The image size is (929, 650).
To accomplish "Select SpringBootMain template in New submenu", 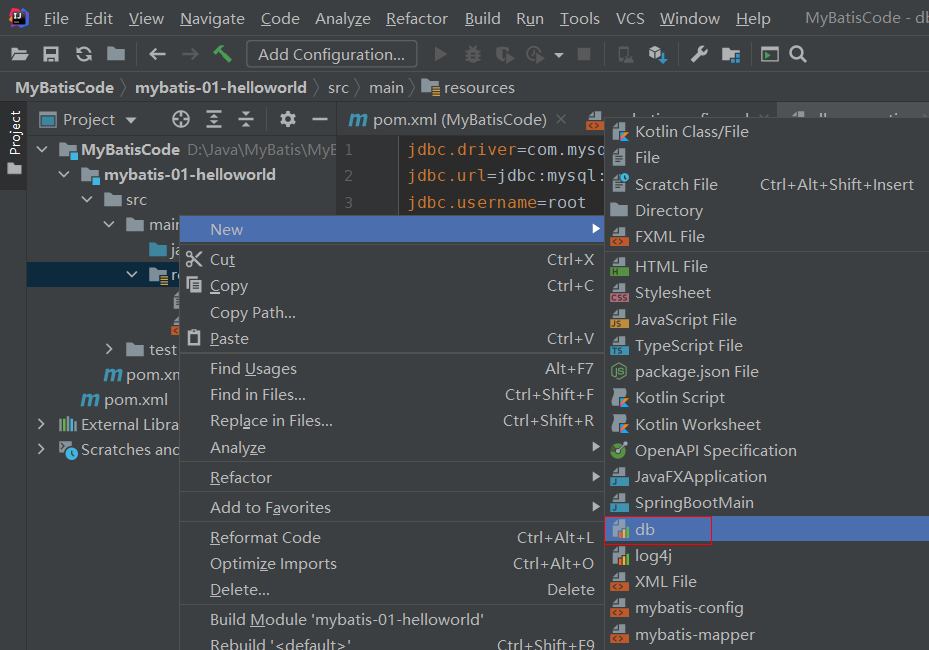I will (767, 502).
